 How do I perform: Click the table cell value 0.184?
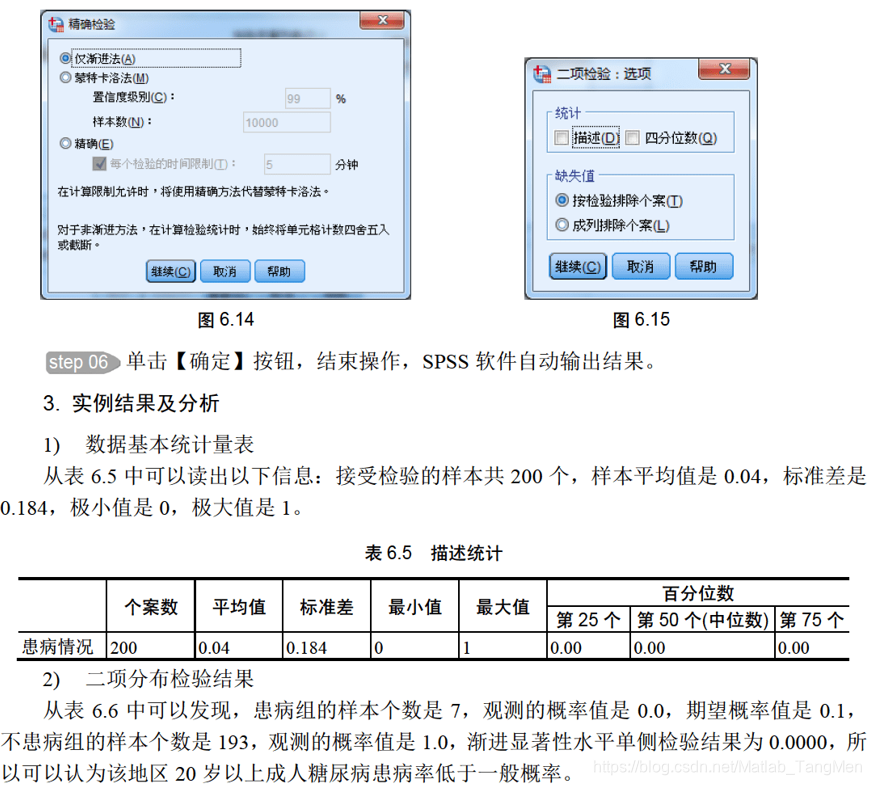[x=306, y=648]
